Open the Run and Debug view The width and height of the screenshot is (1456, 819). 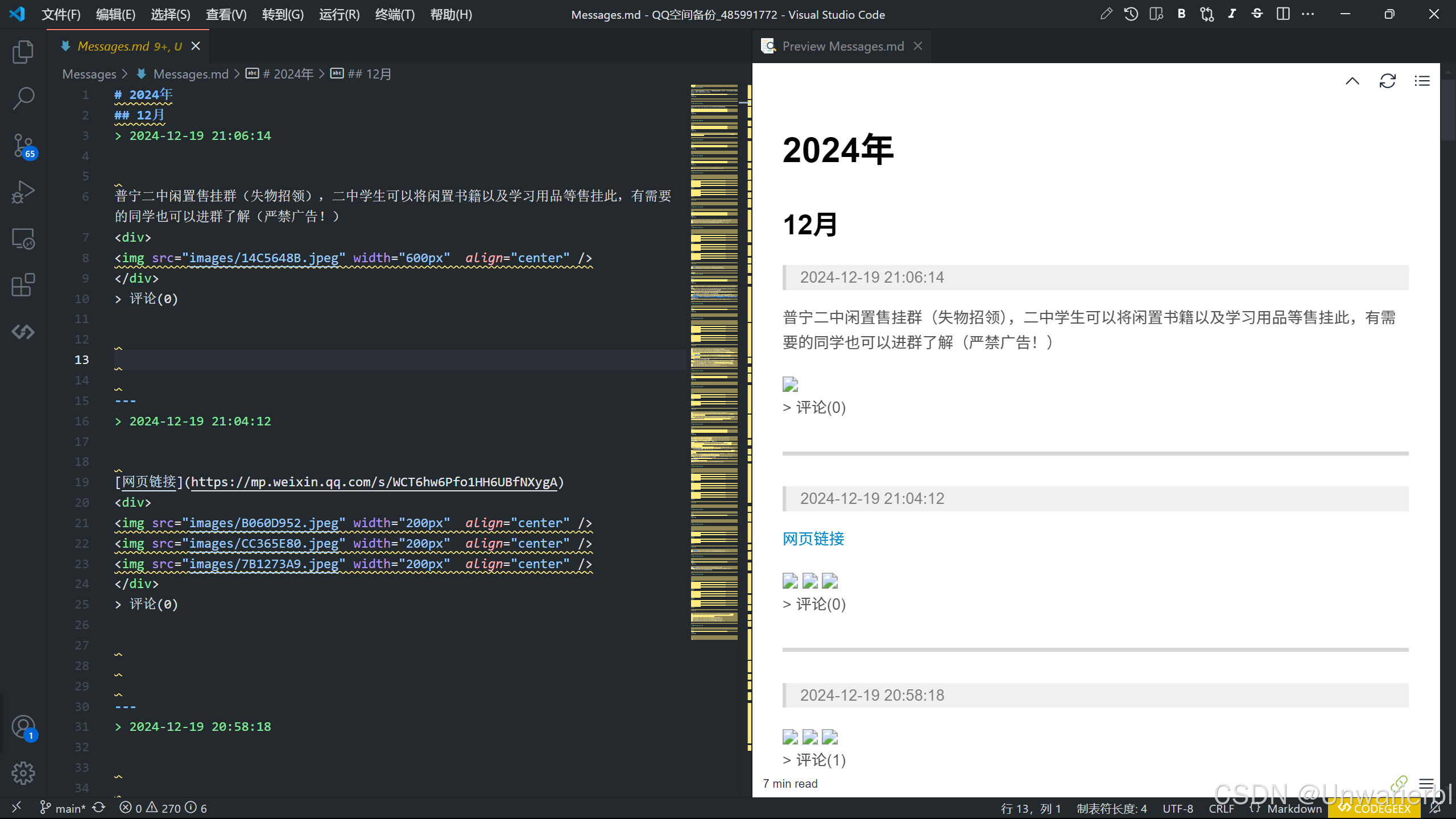[x=23, y=192]
